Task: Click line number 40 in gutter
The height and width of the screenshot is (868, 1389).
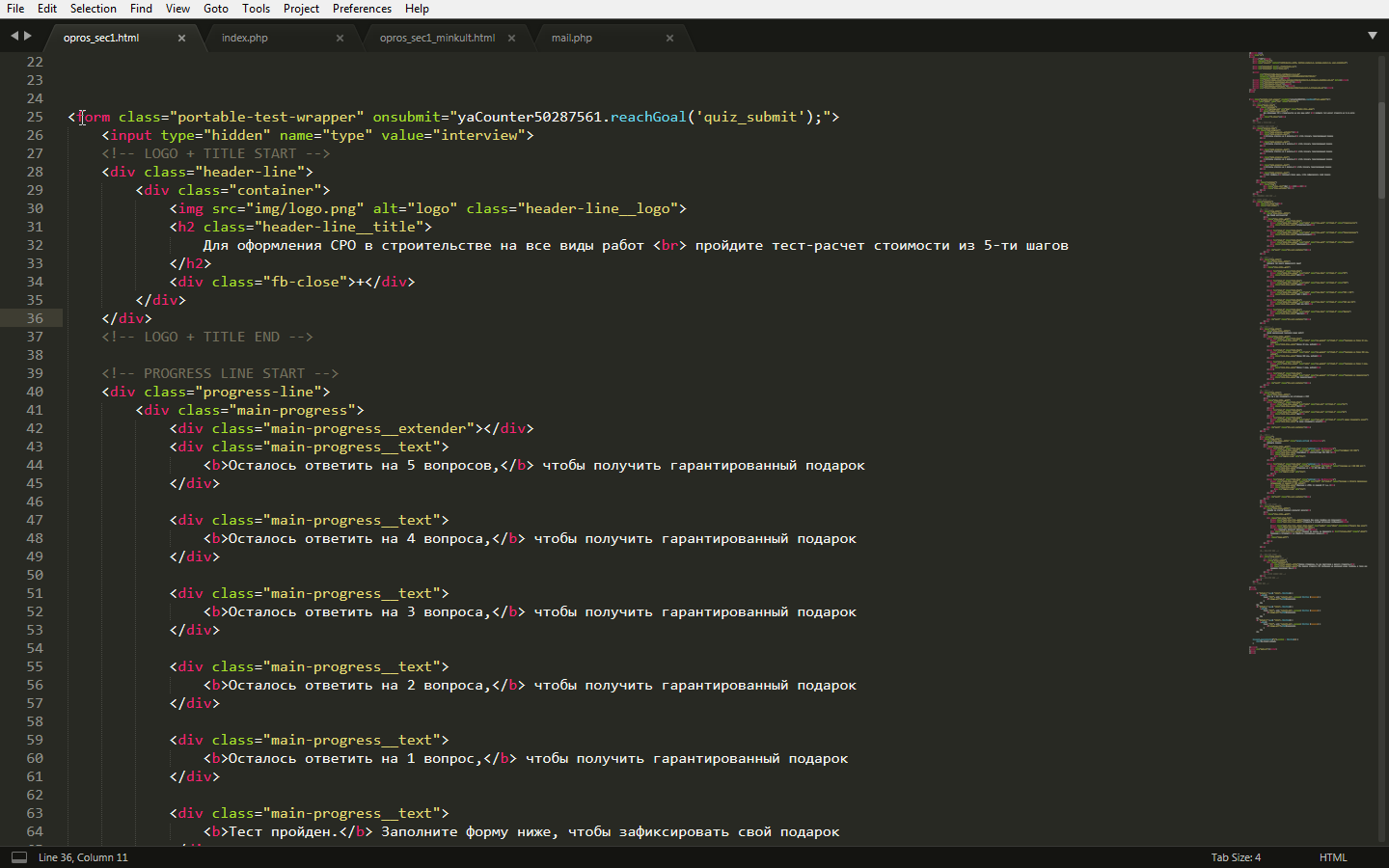Action: [x=35, y=392]
